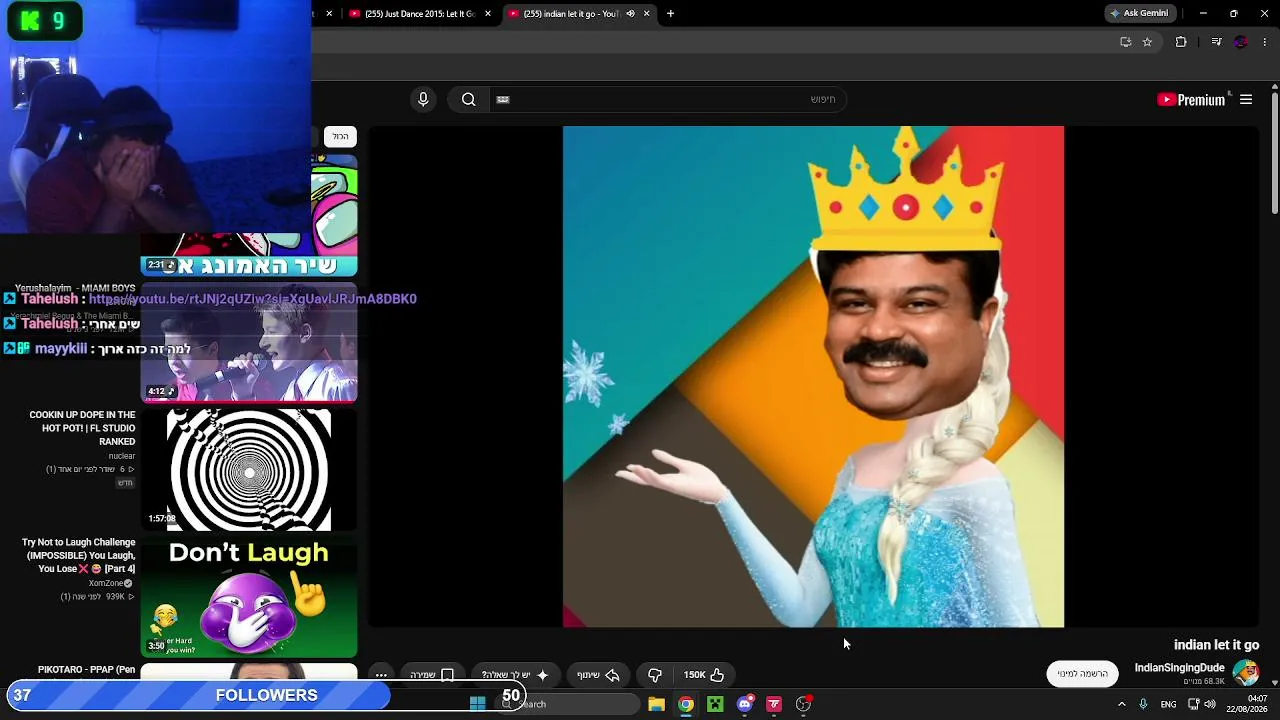Screen dimensions: 1280x720
Task: Open the more actions three-dot menu
Action: pos(381,675)
